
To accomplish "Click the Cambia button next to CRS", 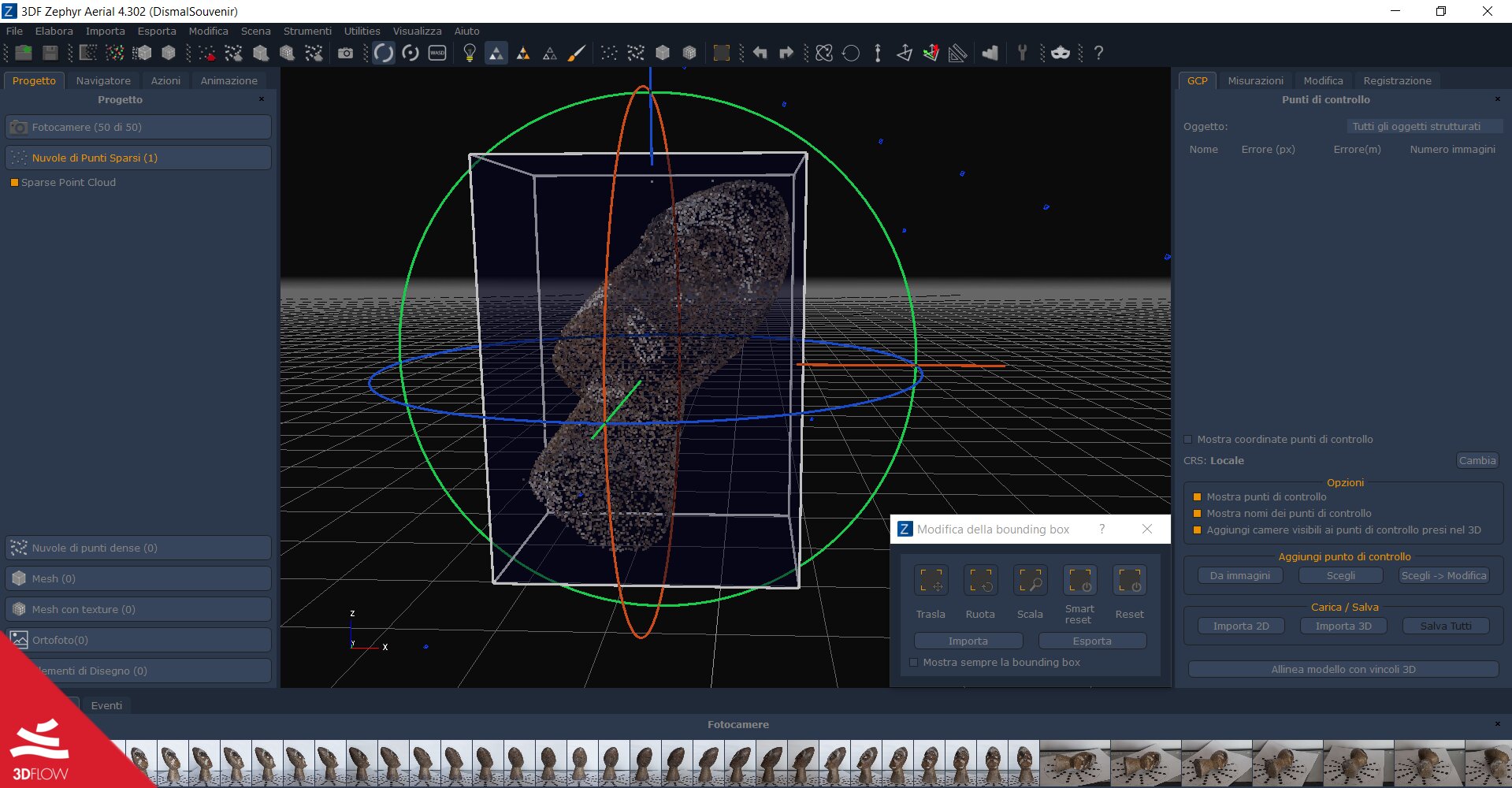I will 1477,461.
